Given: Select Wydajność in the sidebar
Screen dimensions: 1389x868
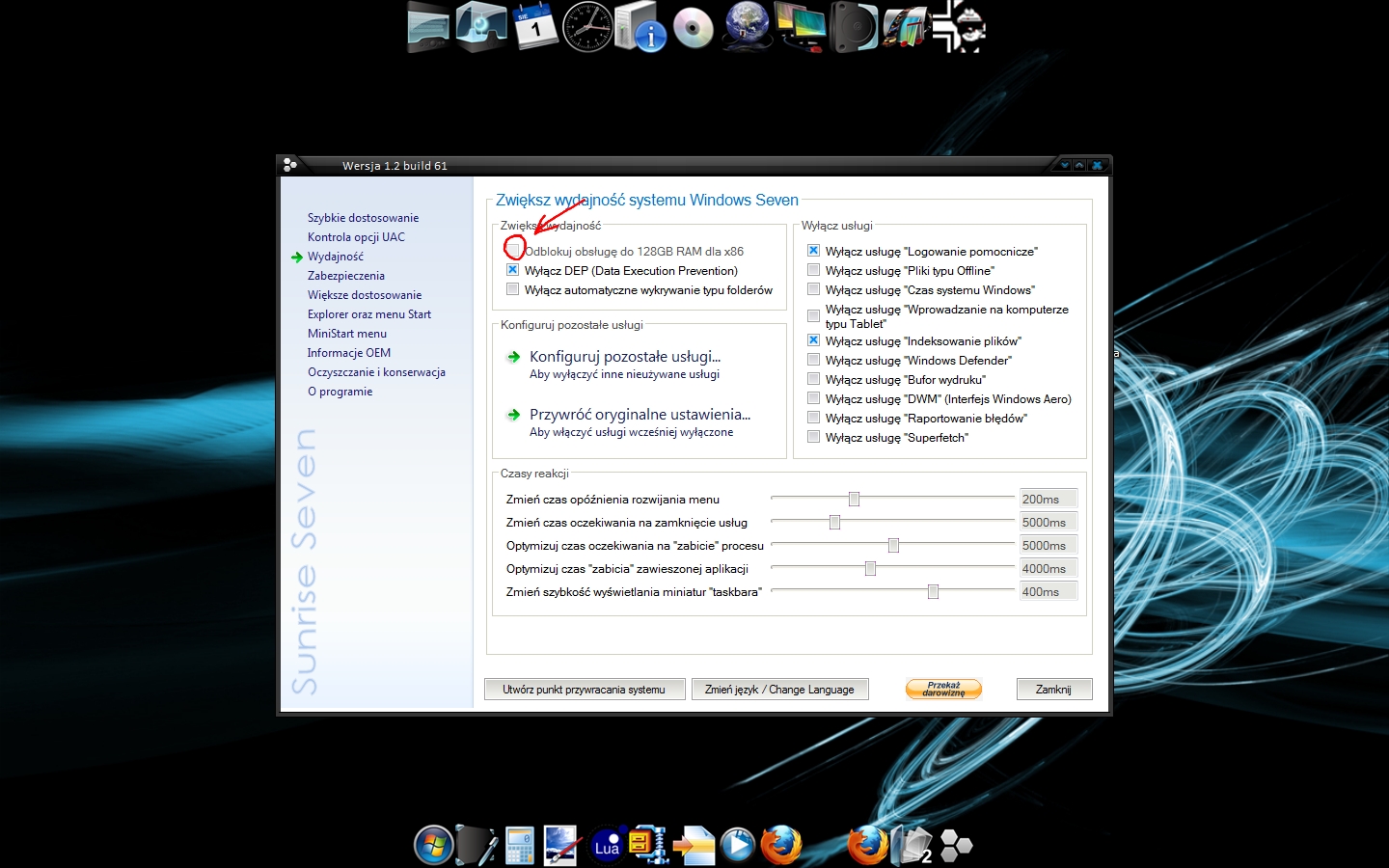Looking at the screenshot, I should click(x=336, y=257).
